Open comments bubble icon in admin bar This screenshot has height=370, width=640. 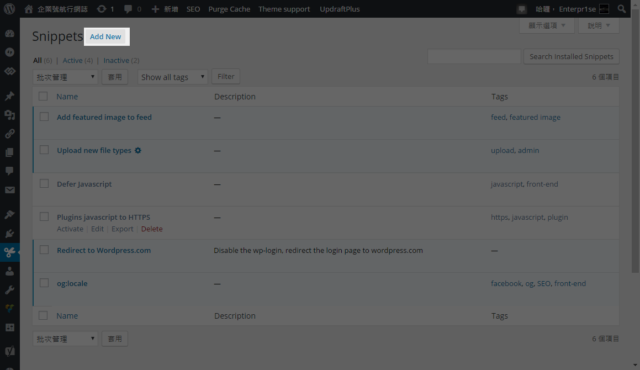[128, 9]
